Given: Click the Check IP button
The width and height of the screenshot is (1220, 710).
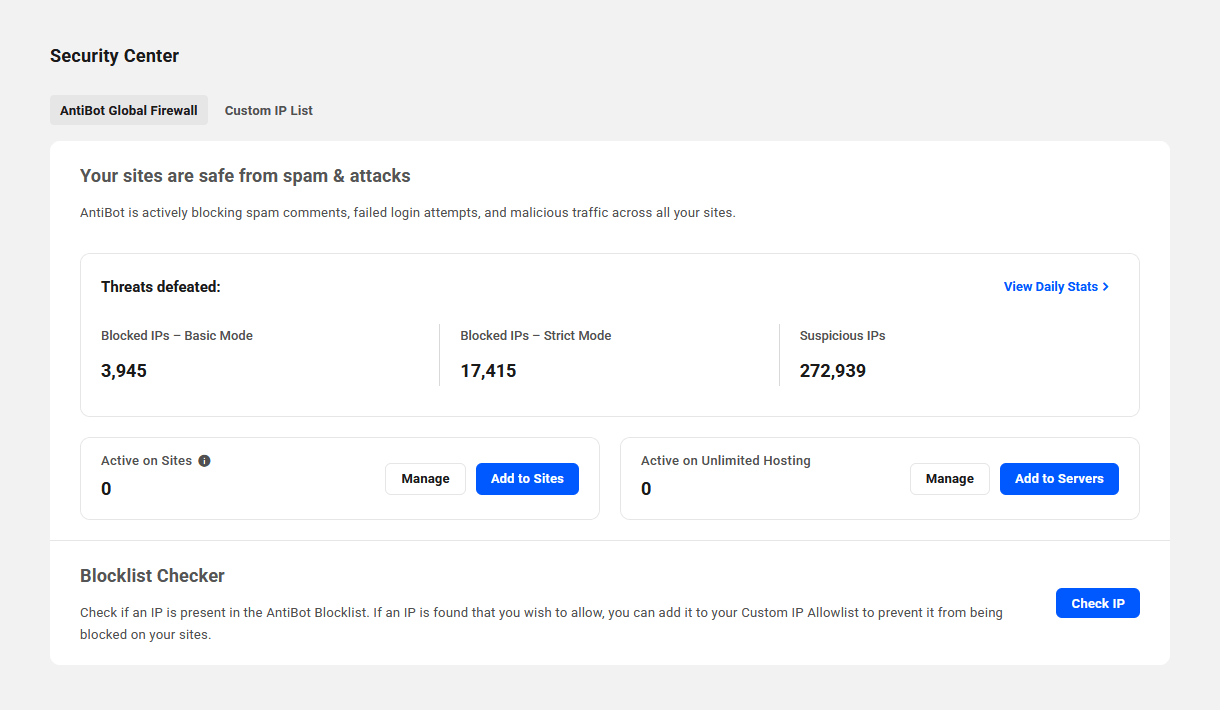Looking at the screenshot, I should click(x=1098, y=603).
